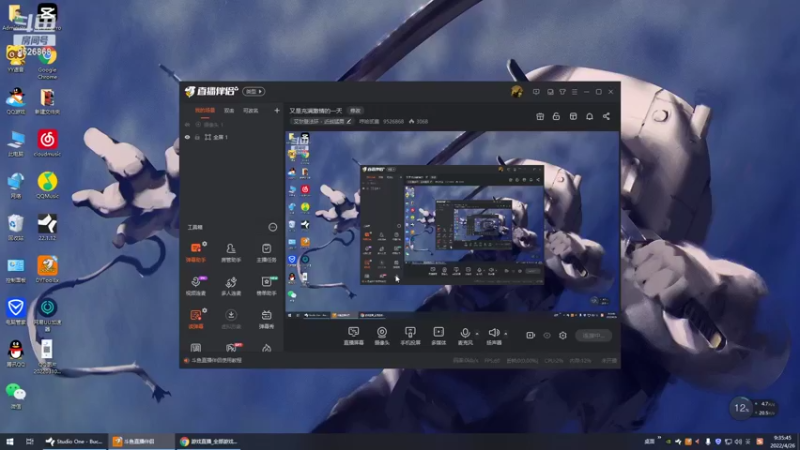Collapse the 工具箱 toolbox panel
The image size is (800, 450).
pos(272,227)
